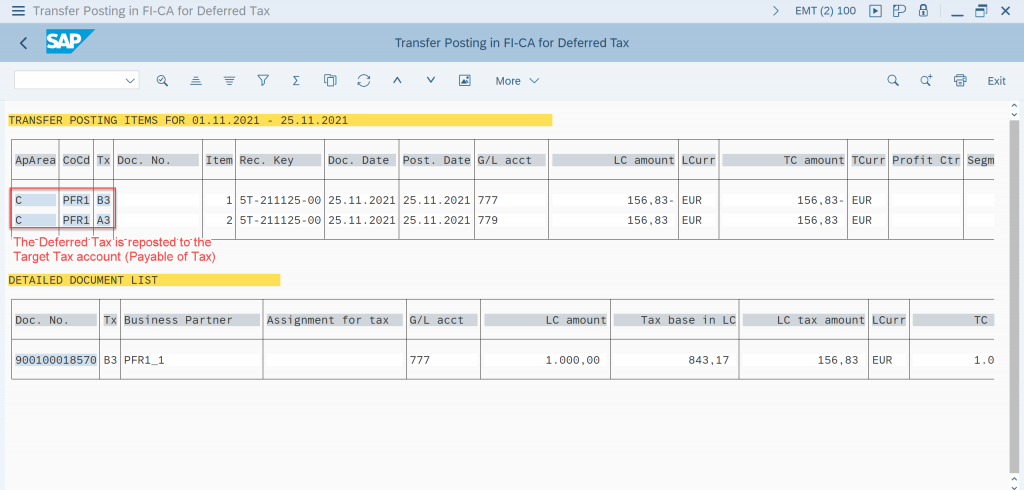Select tax code A3 cell
This screenshot has height=490, width=1024.
pos(104,220)
